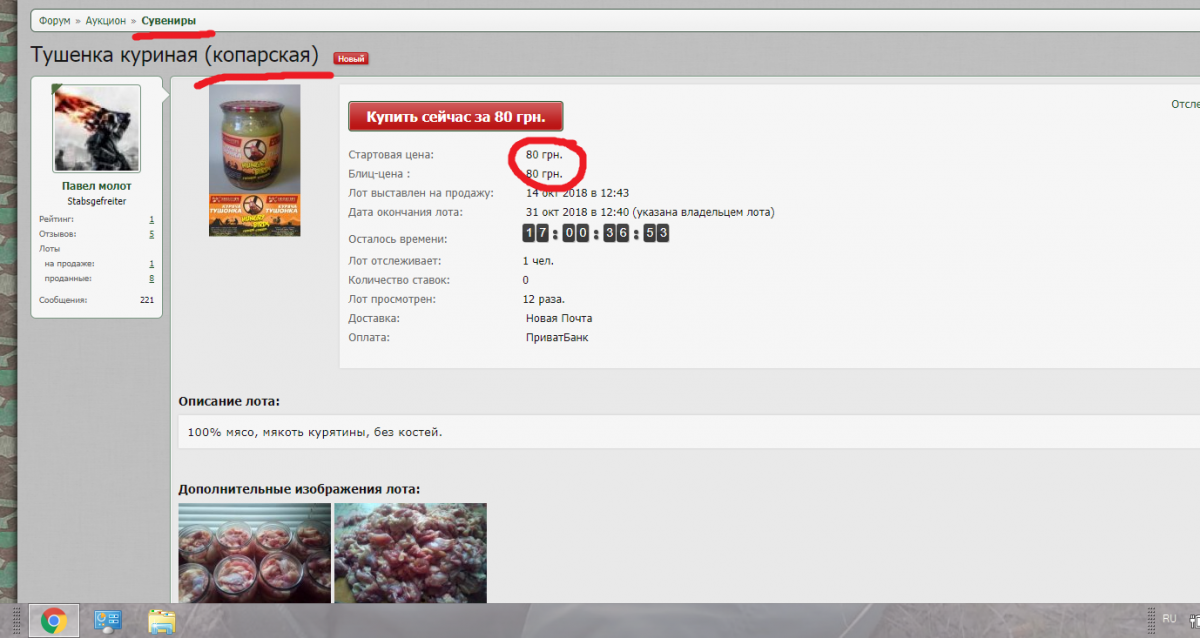Click the end date 31 окт 2018
The height and width of the screenshot is (638, 1200).
pos(650,212)
